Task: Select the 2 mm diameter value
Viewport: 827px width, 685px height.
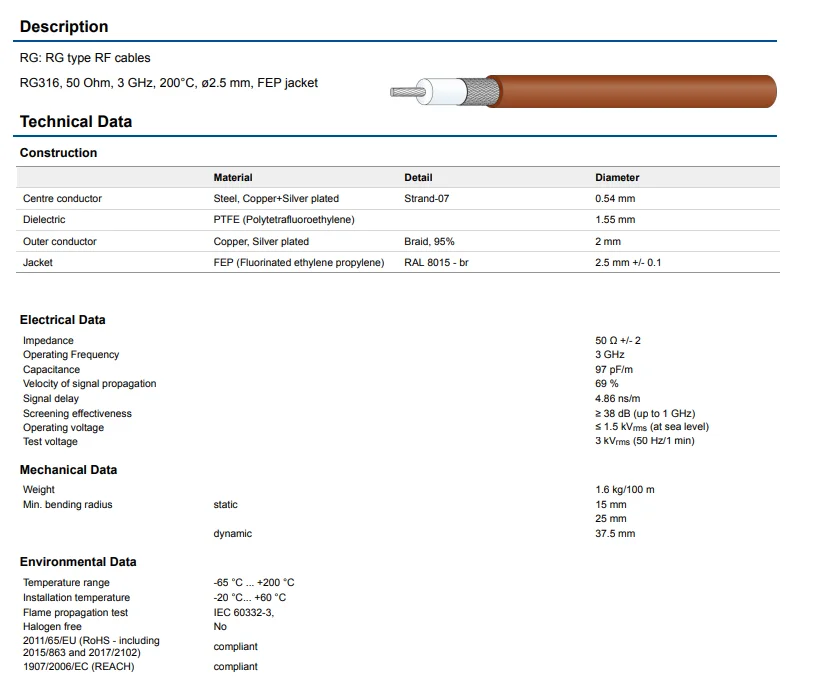Action: [608, 242]
